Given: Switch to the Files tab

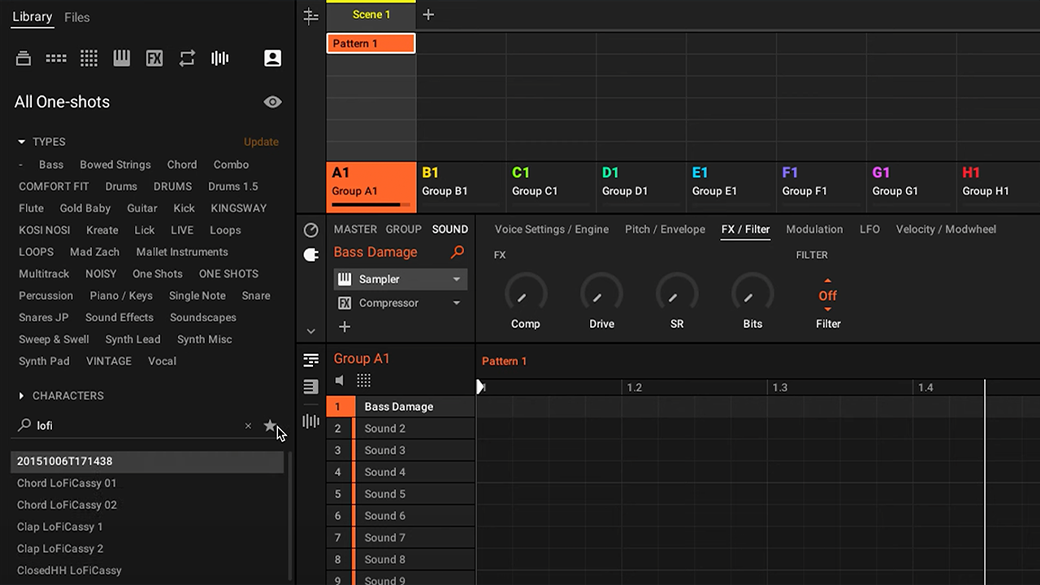Looking at the screenshot, I should (x=77, y=18).
